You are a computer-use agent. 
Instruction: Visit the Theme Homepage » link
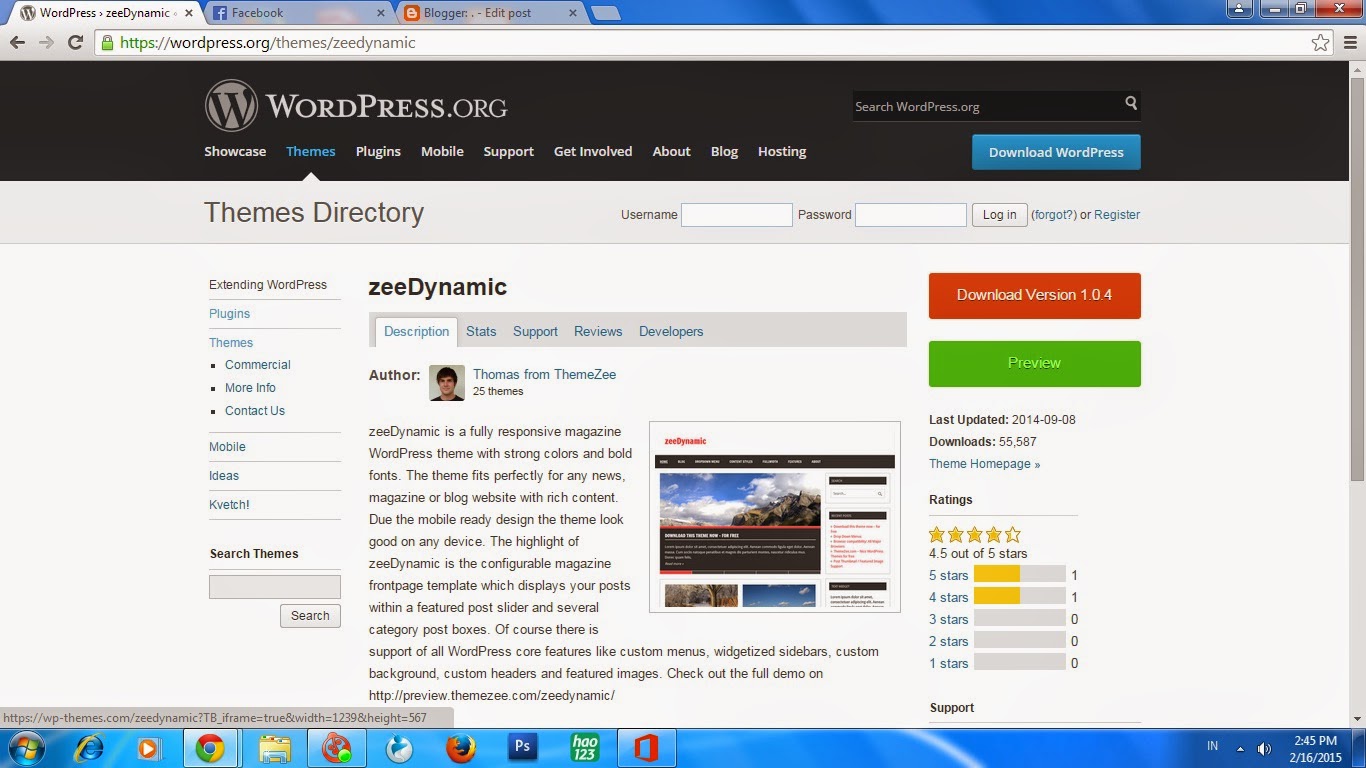tap(984, 464)
